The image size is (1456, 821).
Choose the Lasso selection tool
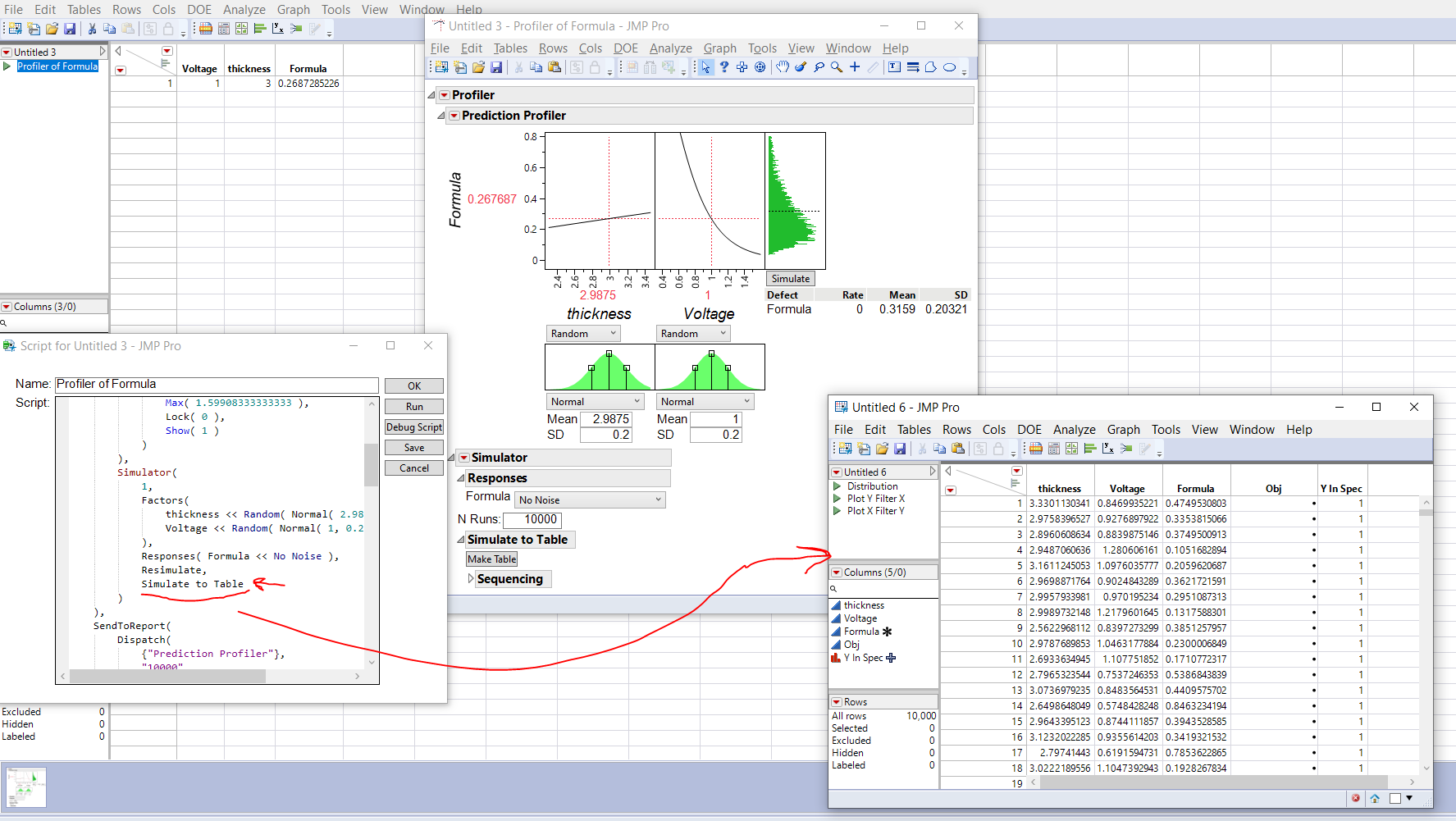(818, 67)
